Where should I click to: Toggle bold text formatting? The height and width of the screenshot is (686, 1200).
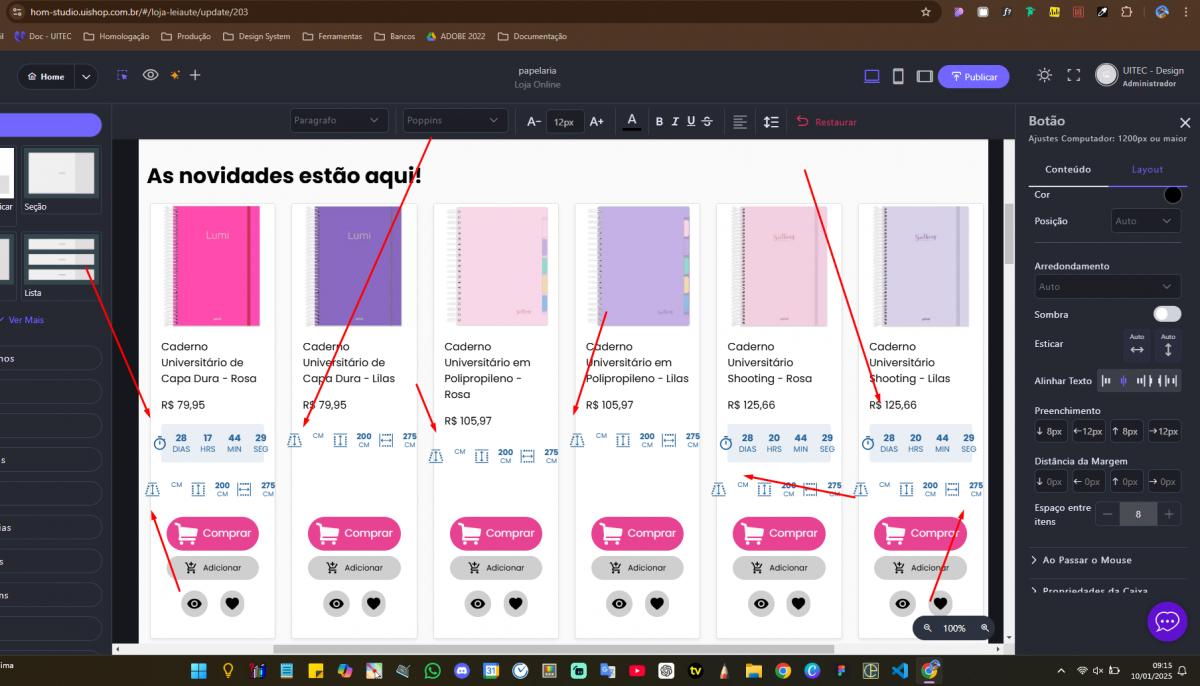(x=659, y=122)
